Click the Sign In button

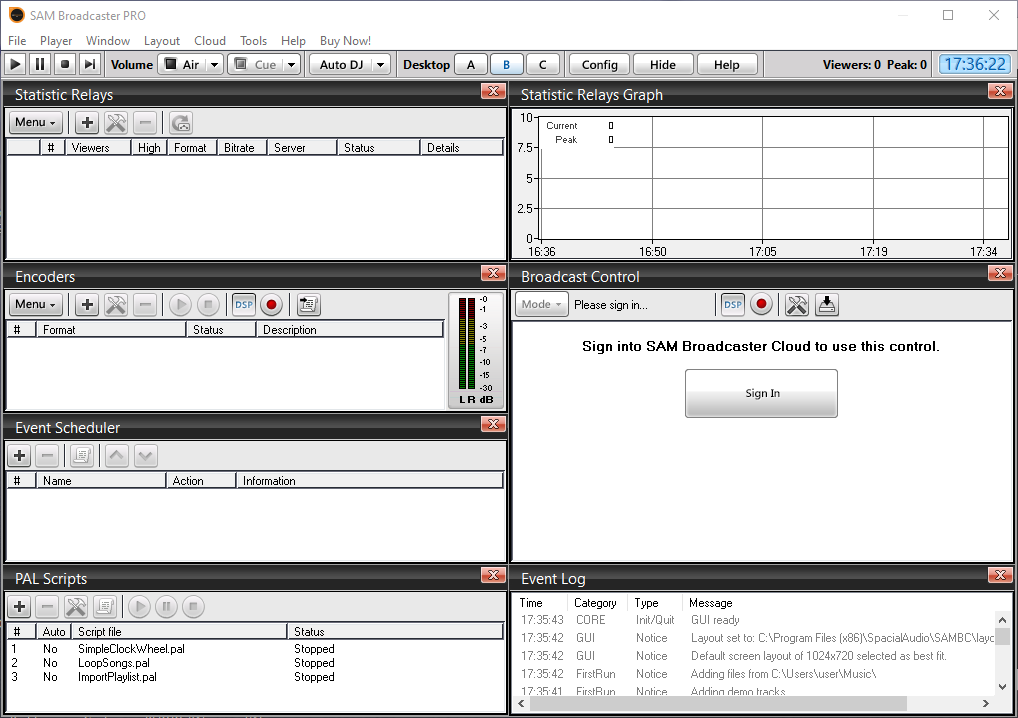[x=762, y=393]
